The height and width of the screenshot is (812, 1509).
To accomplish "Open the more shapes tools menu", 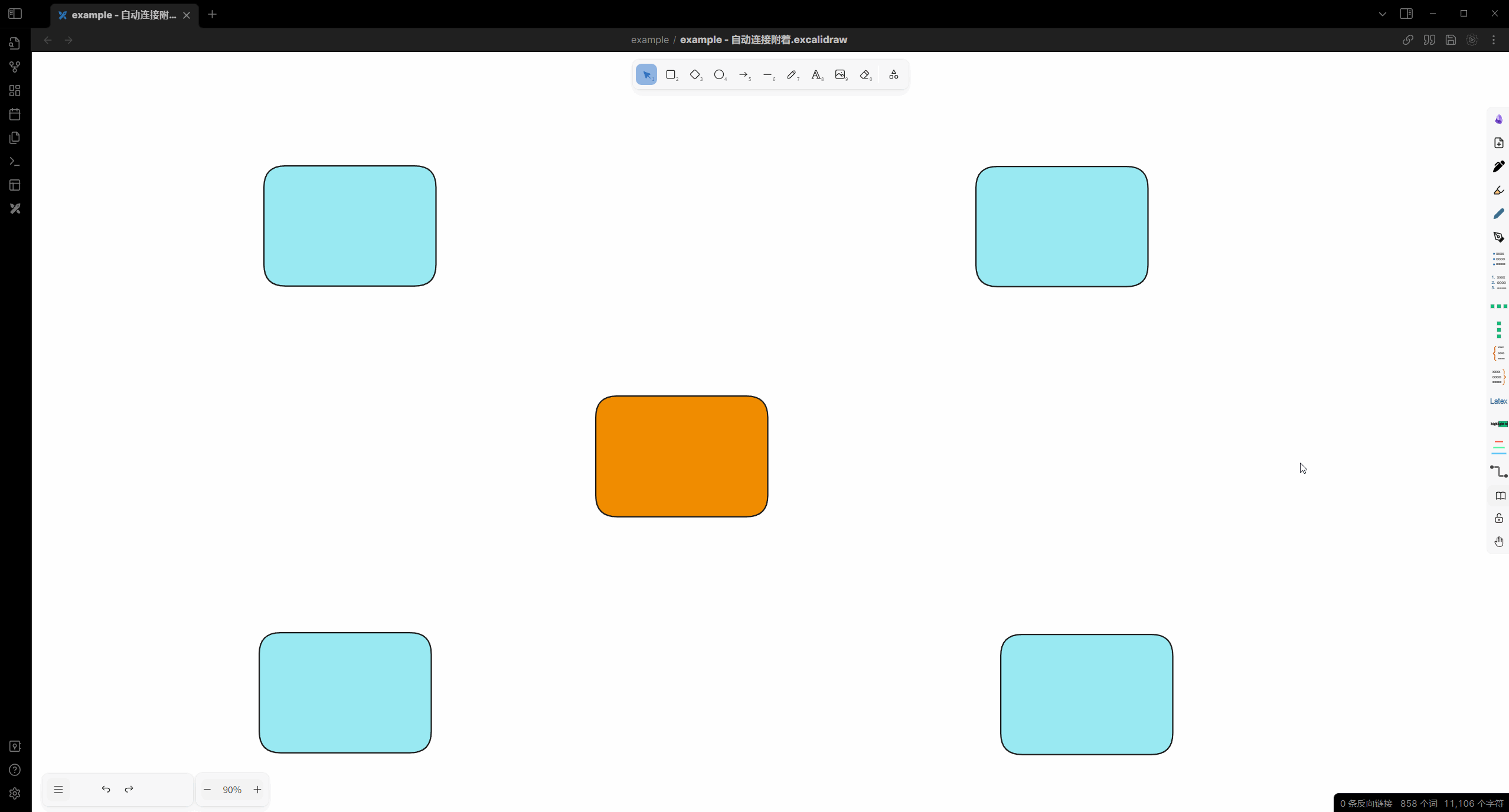I will pyautogui.click(x=894, y=75).
